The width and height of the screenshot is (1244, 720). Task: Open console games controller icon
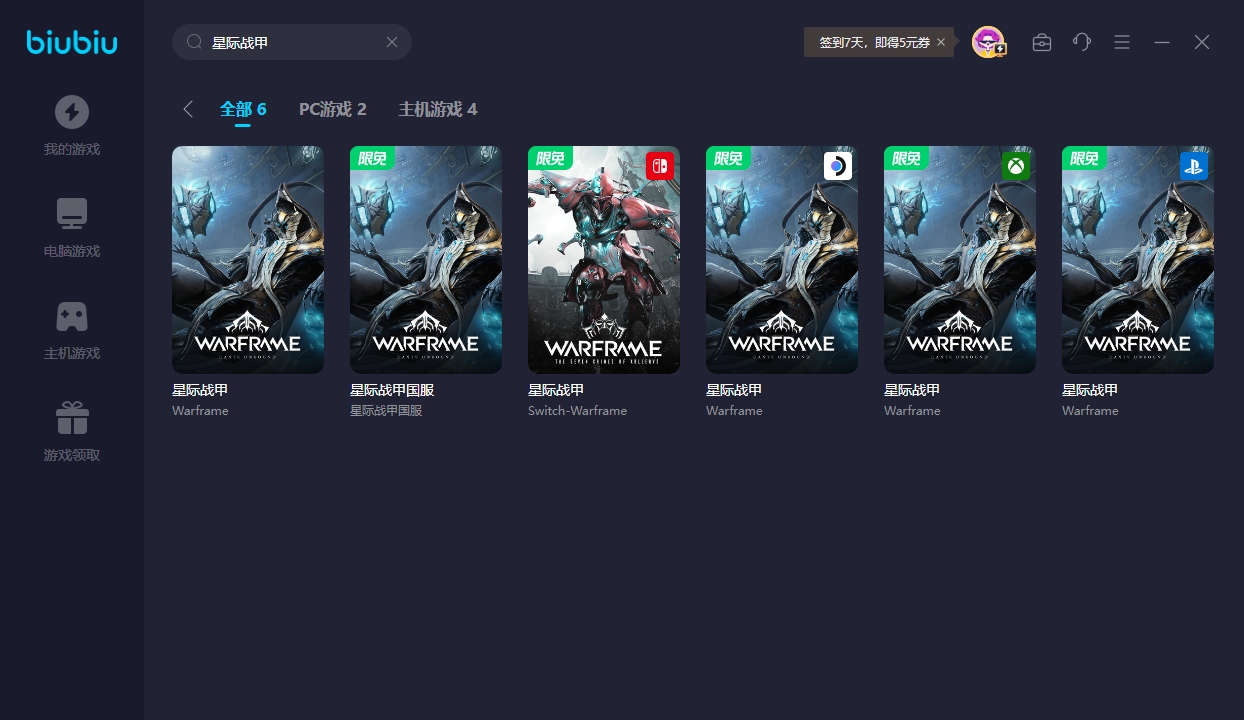[72, 316]
